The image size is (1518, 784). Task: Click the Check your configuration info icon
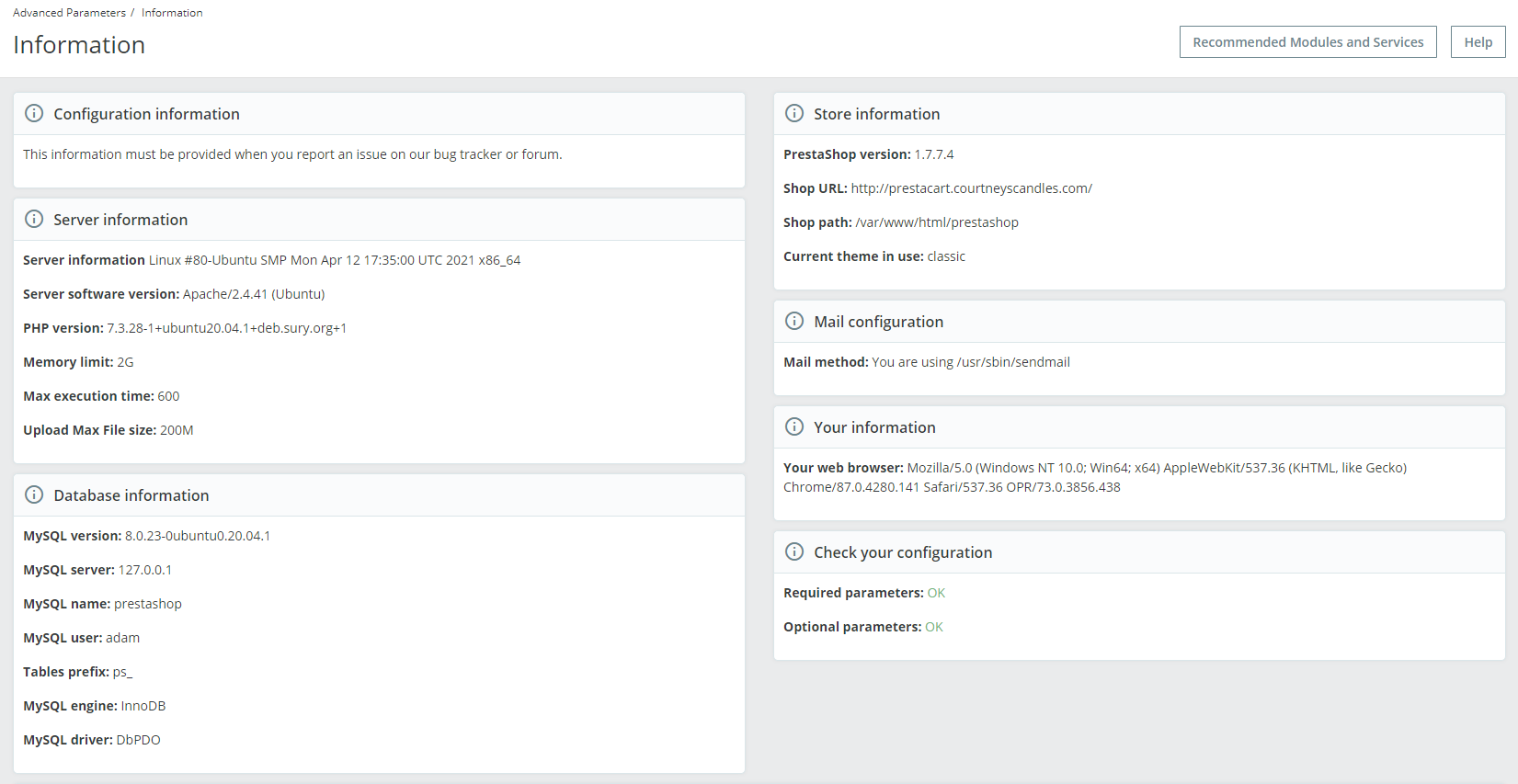coord(794,551)
